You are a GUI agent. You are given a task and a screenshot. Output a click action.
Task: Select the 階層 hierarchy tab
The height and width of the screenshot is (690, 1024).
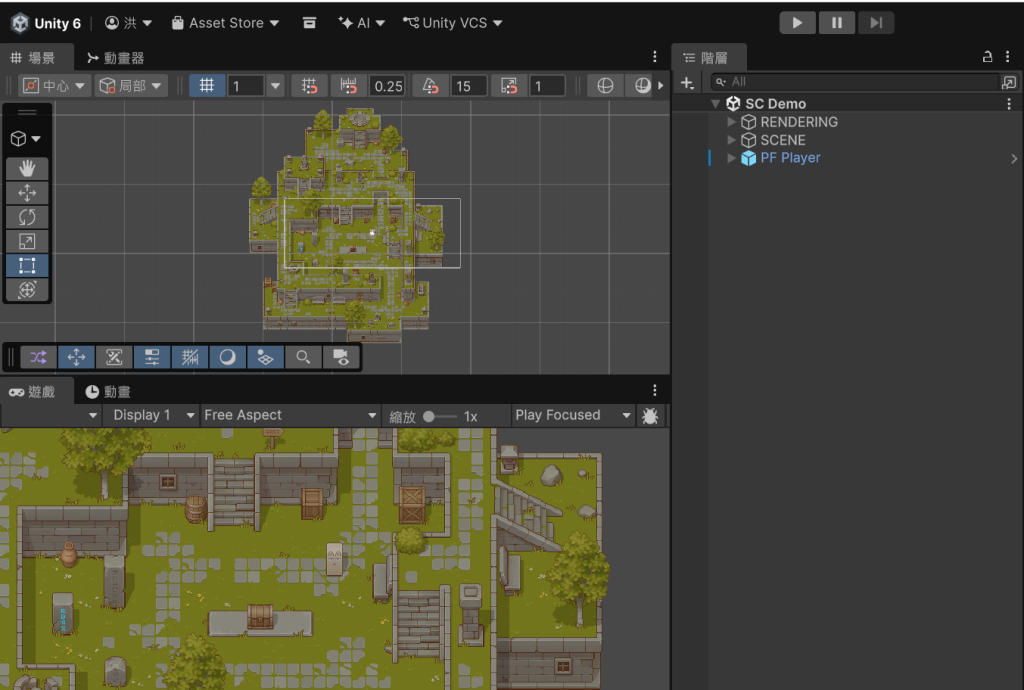pyautogui.click(x=707, y=58)
